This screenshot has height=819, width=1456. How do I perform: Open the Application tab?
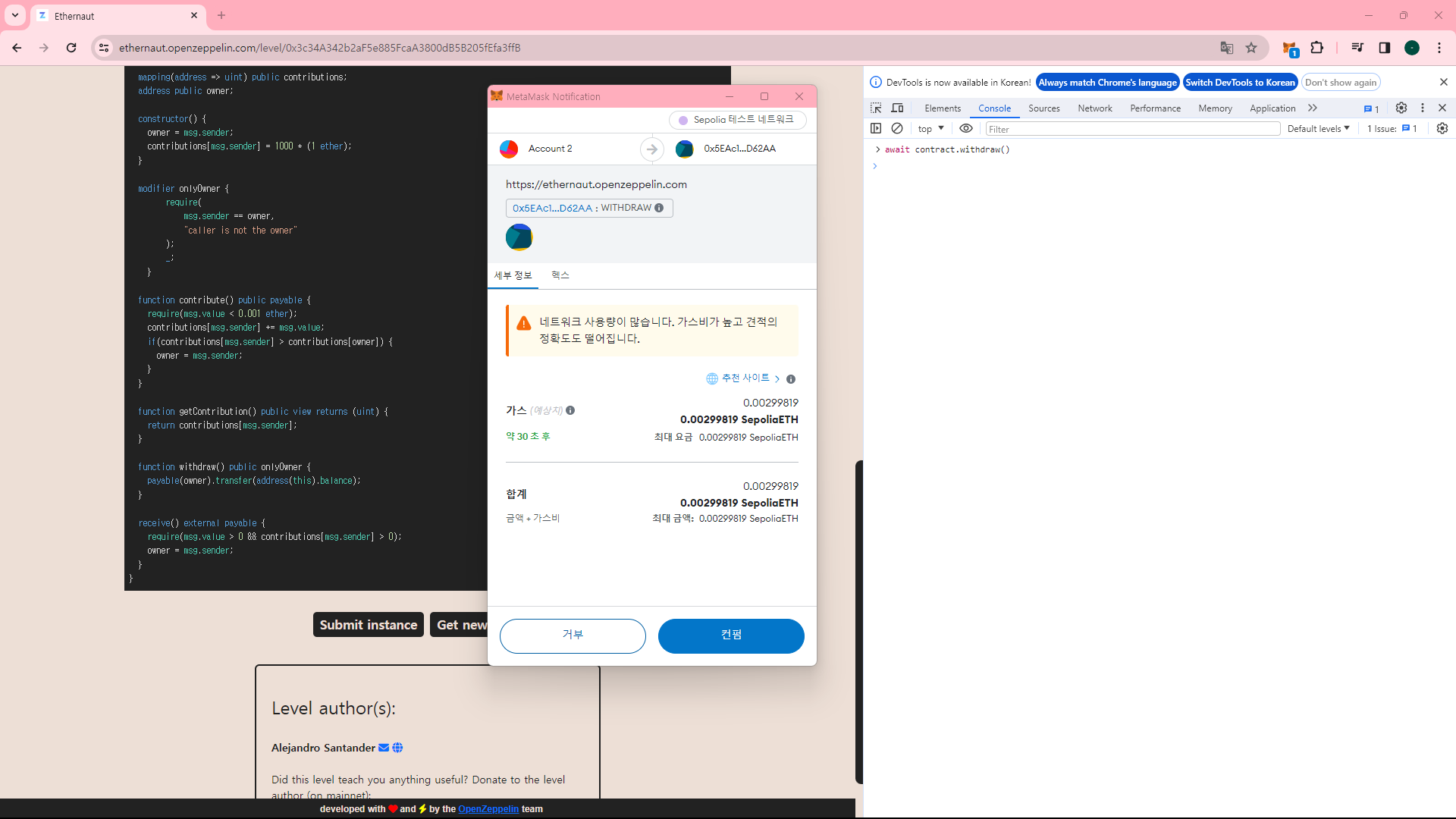tap(1272, 108)
